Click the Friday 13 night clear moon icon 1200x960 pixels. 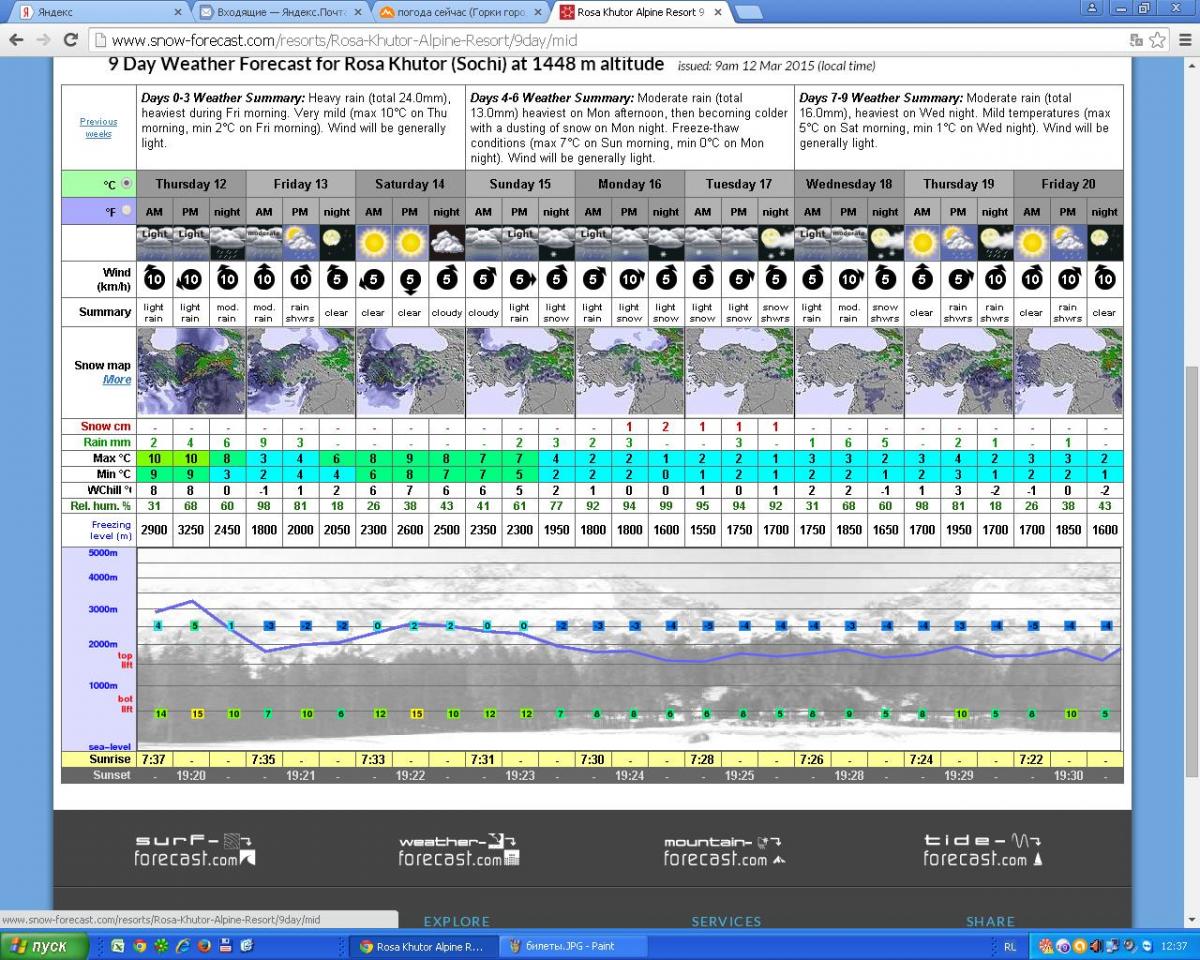click(x=337, y=243)
